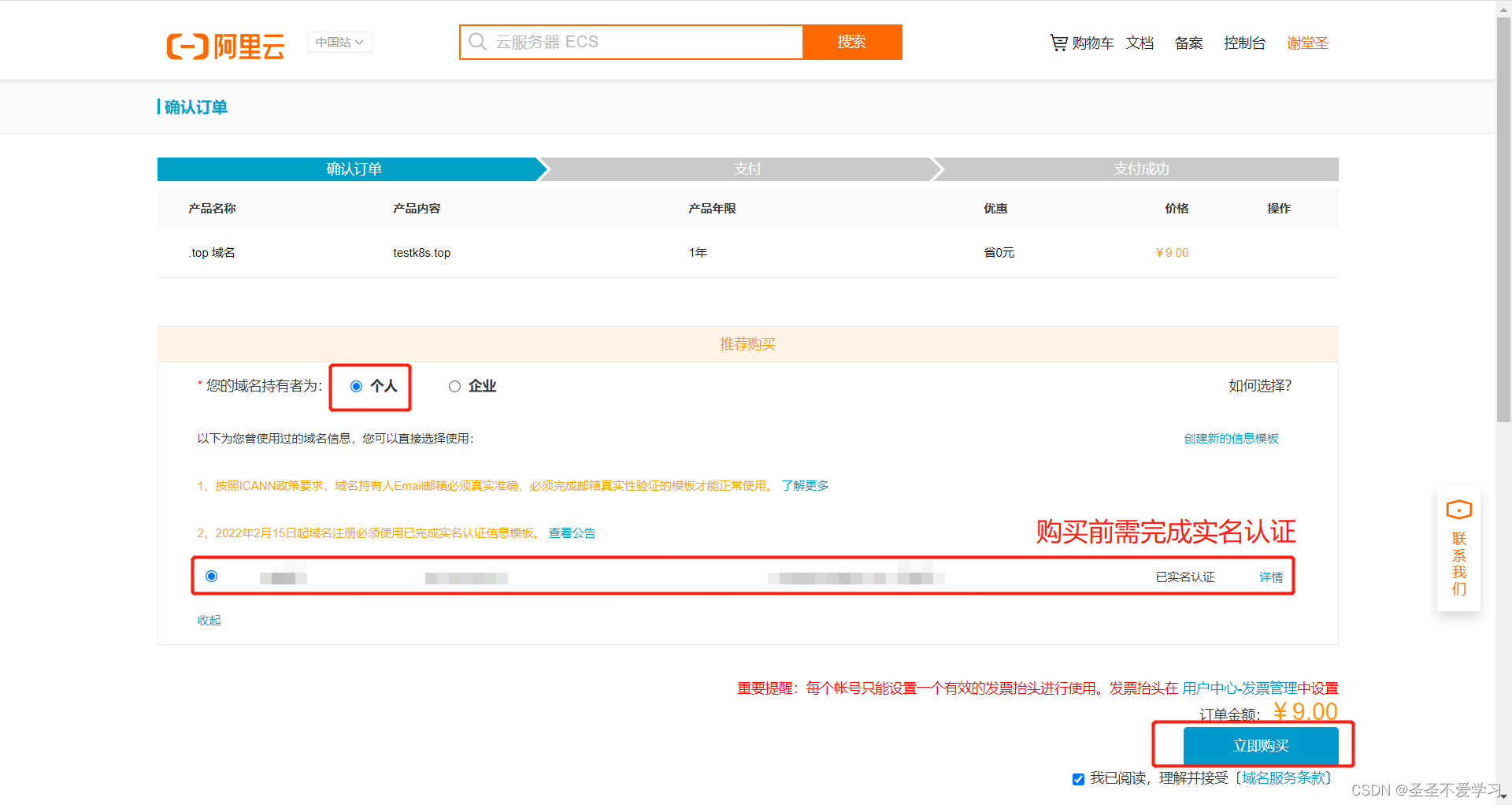
Task: Open the 谢堂圣 account menu
Action: pos(1307,43)
